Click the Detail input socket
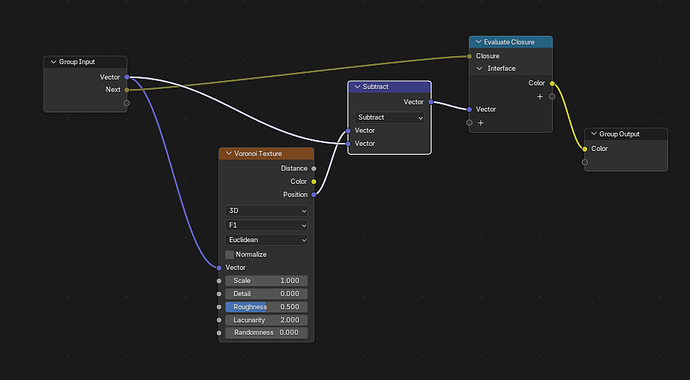The image size is (690, 380). click(x=219, y=294)
